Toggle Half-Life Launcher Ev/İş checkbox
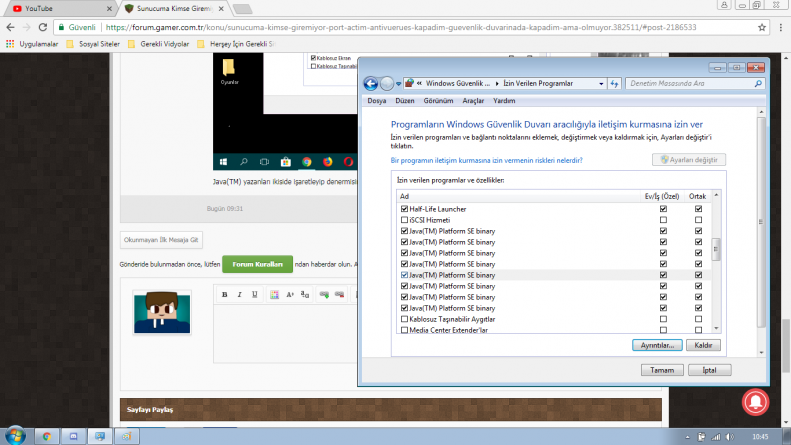 [663, 209]
